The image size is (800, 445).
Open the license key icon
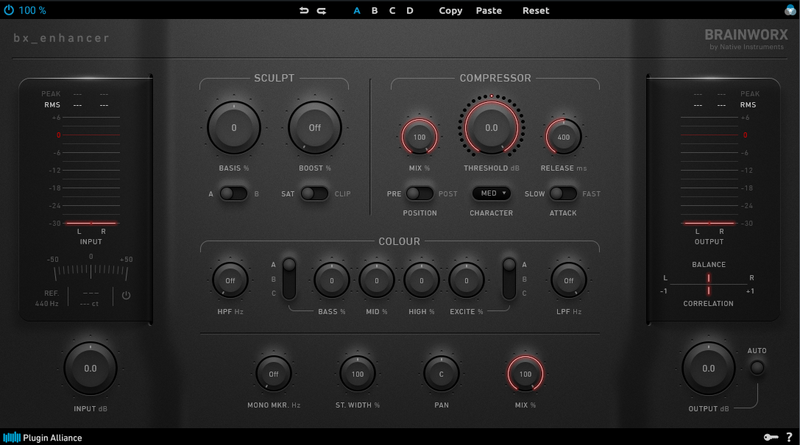771,437
